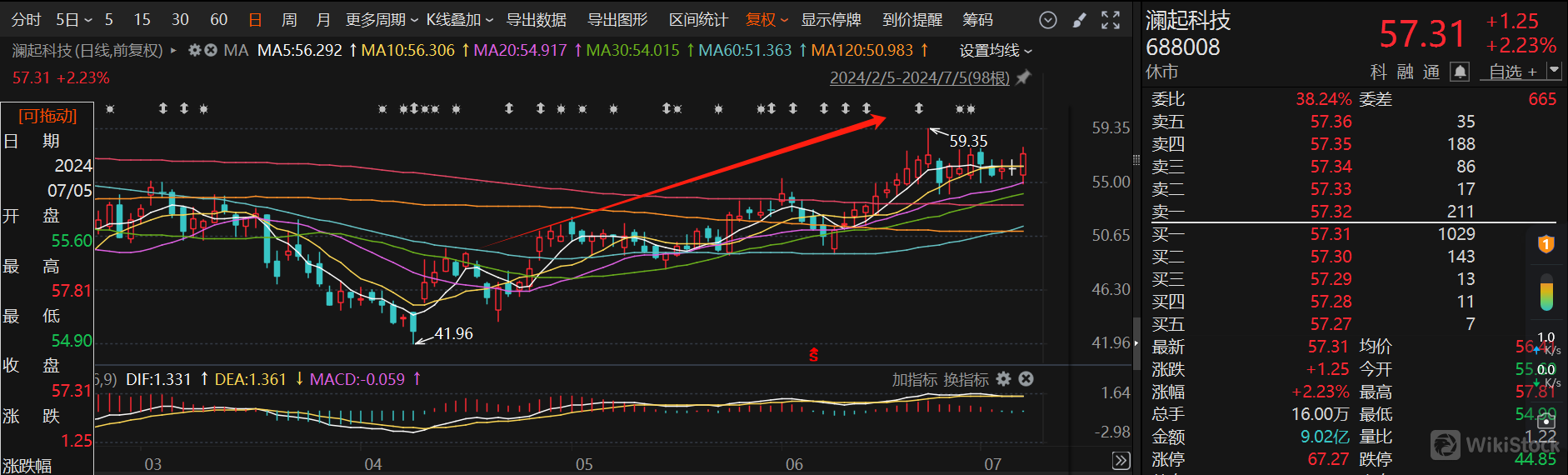Select the brush drawing tool icon
This screenshot has height=475, width=1568.
point(1079,20)
